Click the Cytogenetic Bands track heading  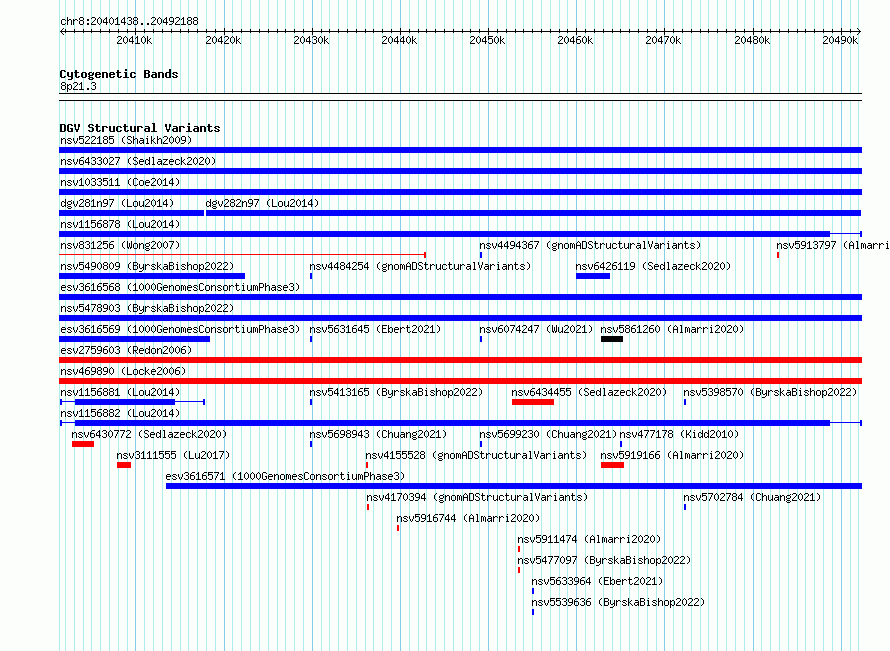[119, 74]
